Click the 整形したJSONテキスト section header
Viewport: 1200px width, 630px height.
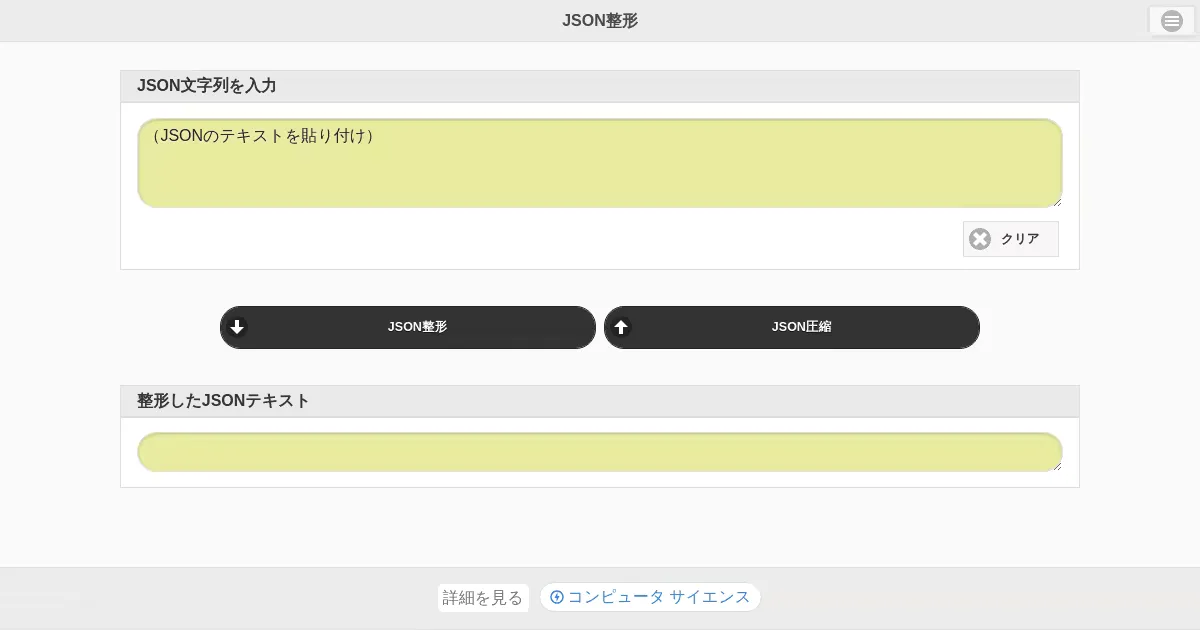point(224,401)
